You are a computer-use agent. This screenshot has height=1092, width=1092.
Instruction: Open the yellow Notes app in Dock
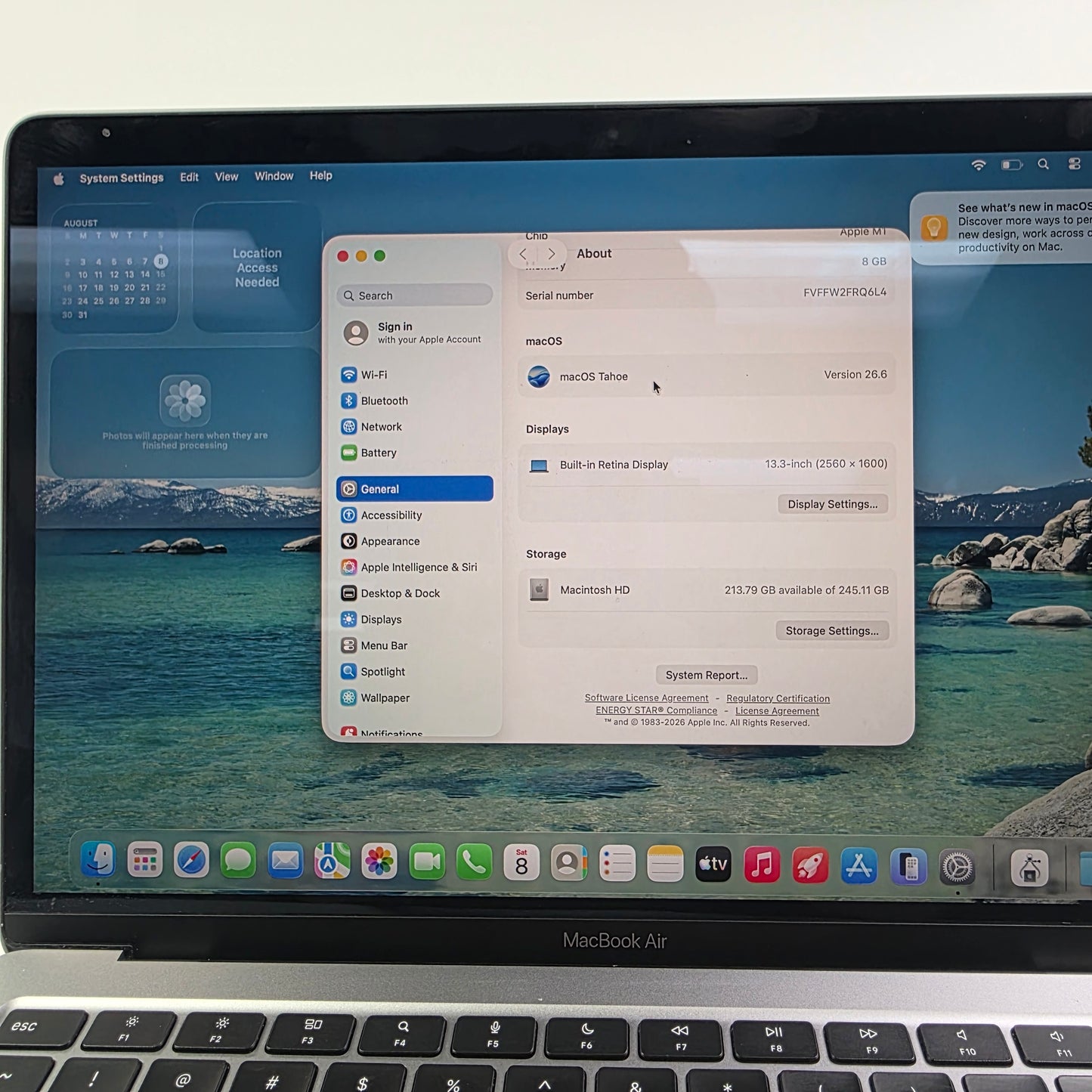click(665, 865)
